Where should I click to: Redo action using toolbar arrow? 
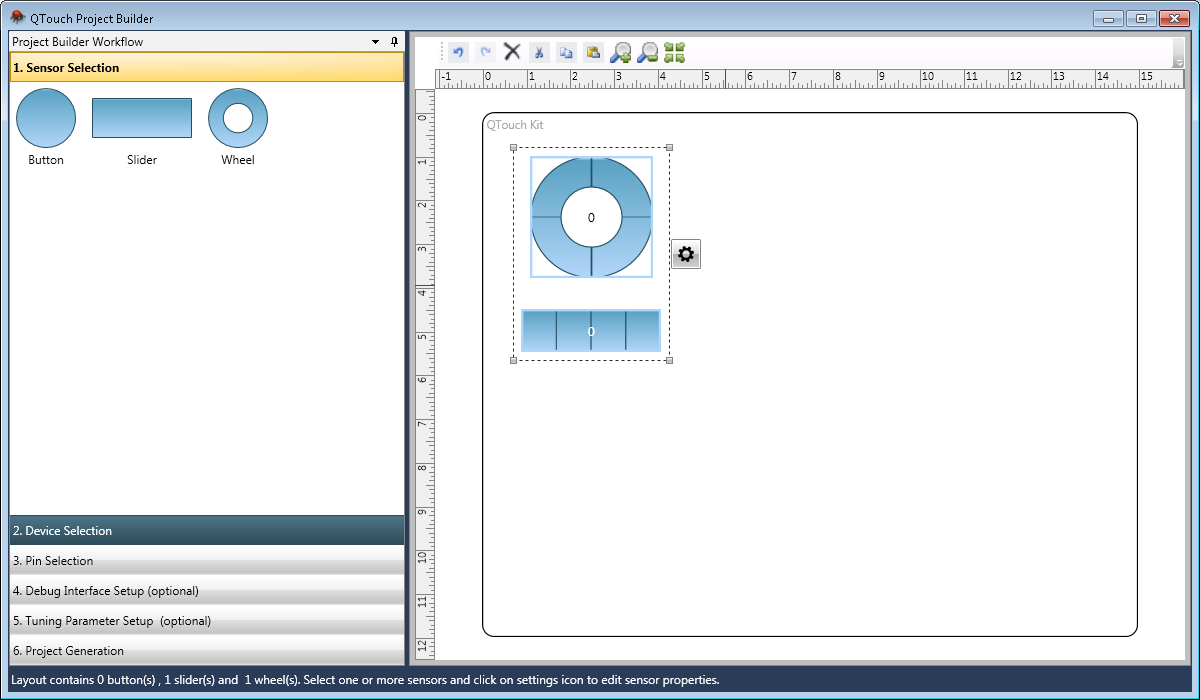coord(486,52)
